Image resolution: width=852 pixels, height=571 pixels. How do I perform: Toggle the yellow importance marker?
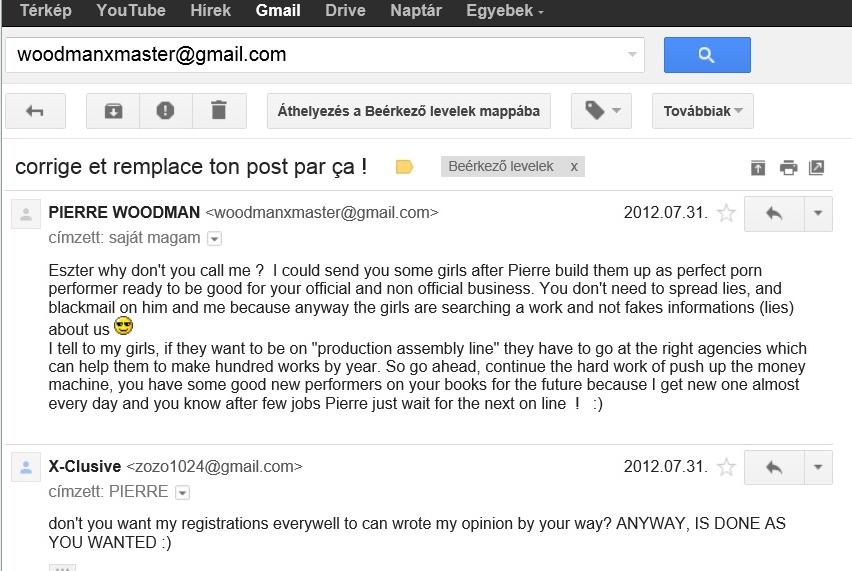pyautogui.click(x=404, y=167)
